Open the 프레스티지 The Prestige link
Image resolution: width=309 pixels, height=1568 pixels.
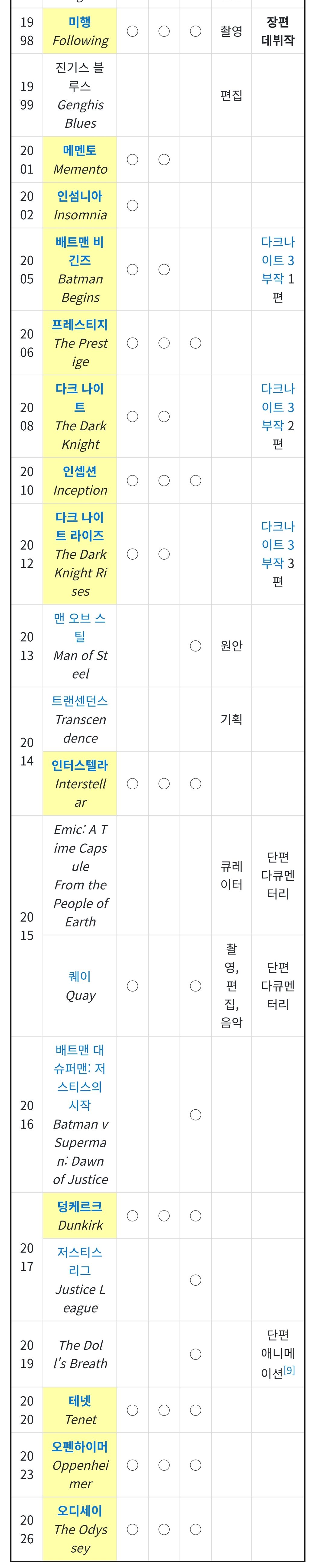coord(80,325)
